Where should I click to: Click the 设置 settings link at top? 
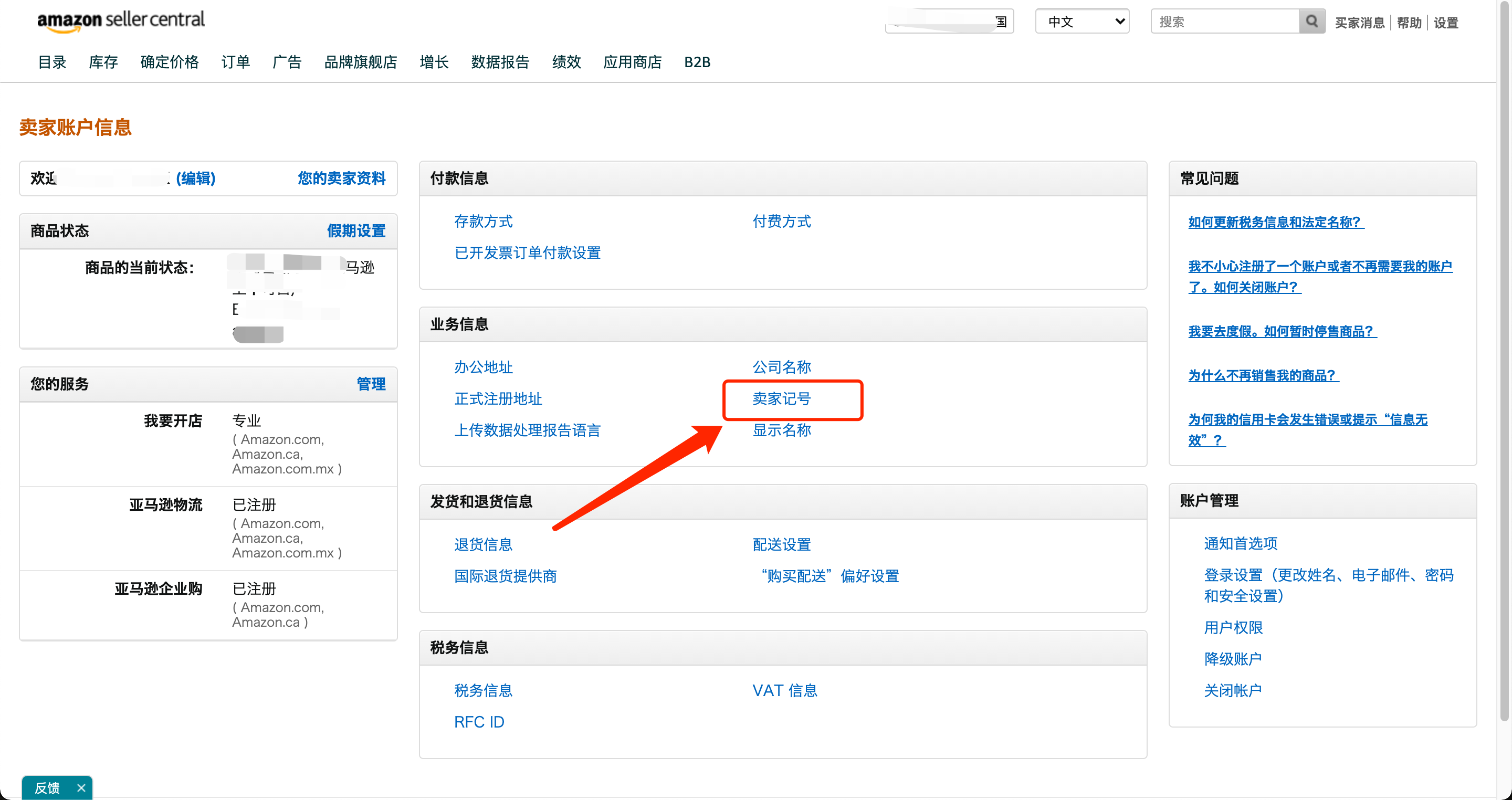pos(1446,23)
